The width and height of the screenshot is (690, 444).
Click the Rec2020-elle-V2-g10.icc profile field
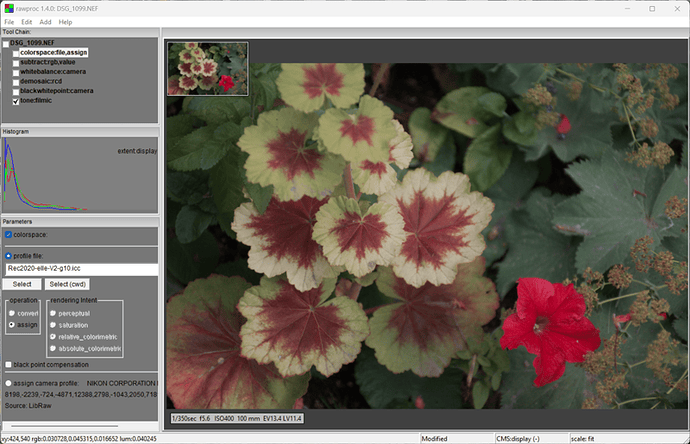pyautogui.click(x=81, y=269)
